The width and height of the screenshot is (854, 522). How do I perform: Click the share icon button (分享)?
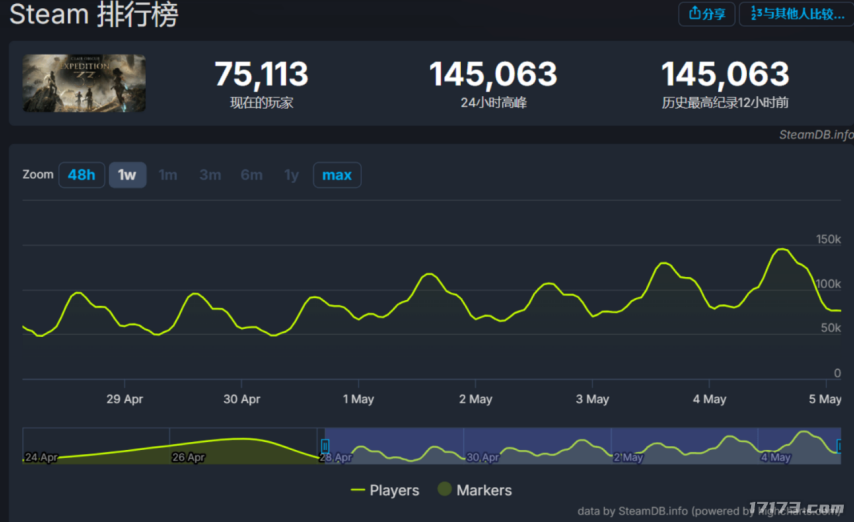[x=706, y=14]
